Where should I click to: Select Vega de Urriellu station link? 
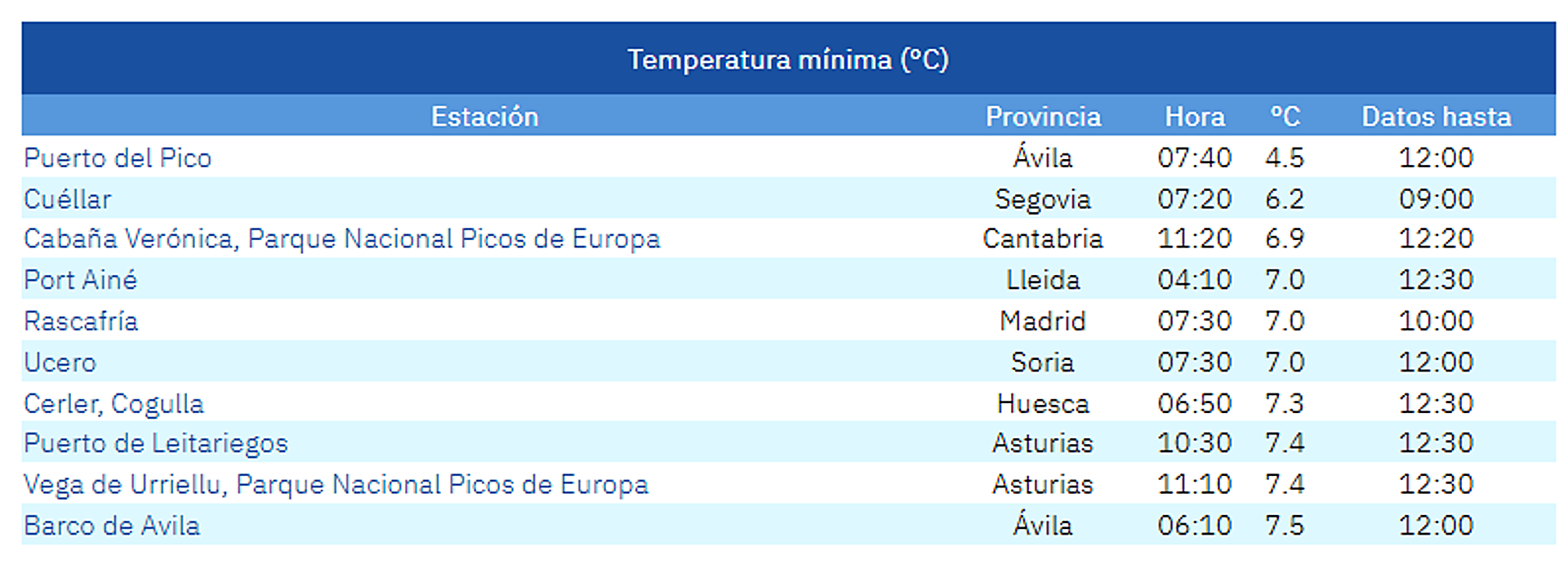pyautogui.click(x=336, y=484)
